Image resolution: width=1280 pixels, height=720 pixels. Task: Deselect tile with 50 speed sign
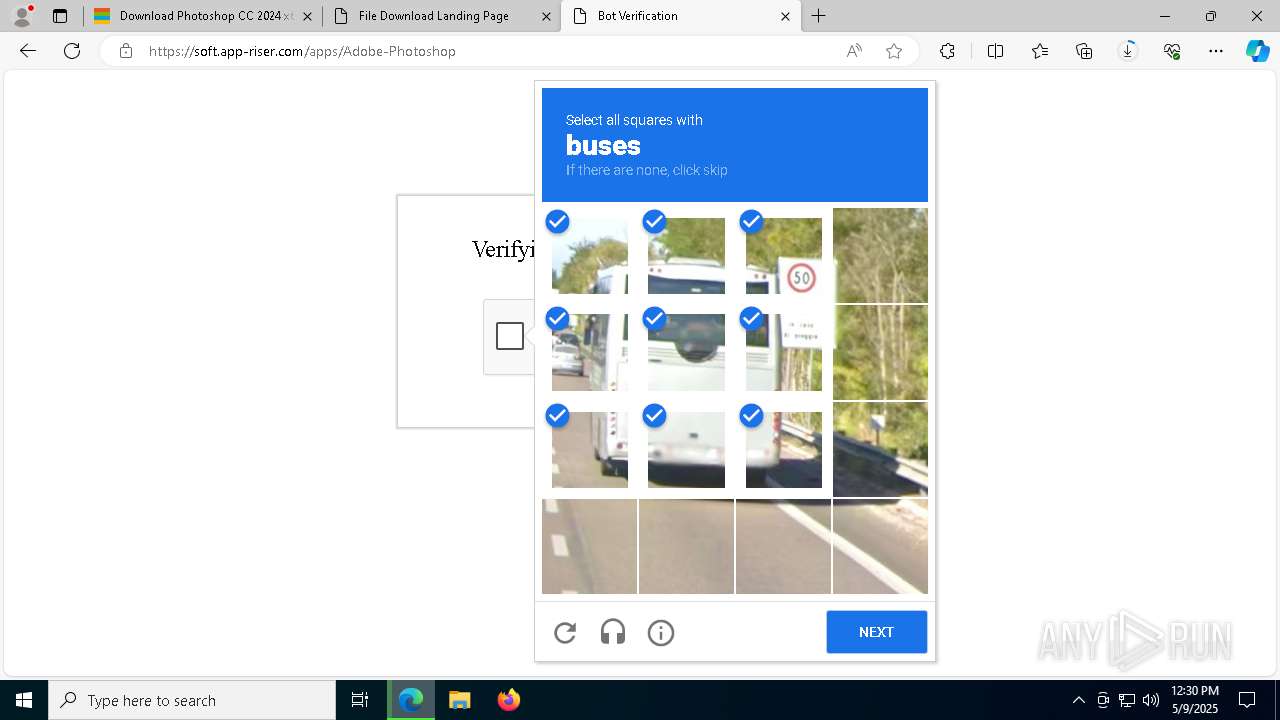(783, 255)
